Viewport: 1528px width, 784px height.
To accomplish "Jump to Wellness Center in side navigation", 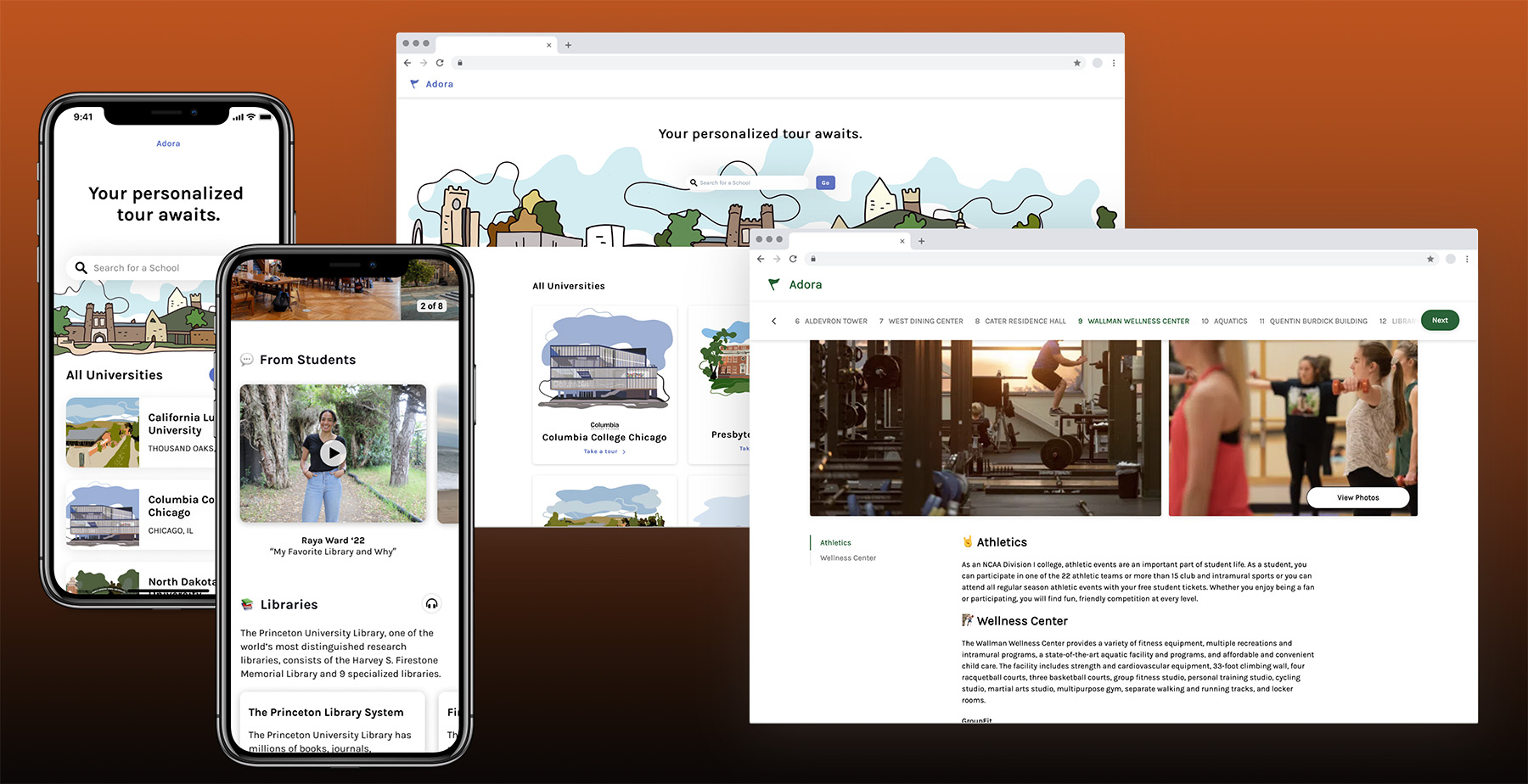I will tap(848, 558).
